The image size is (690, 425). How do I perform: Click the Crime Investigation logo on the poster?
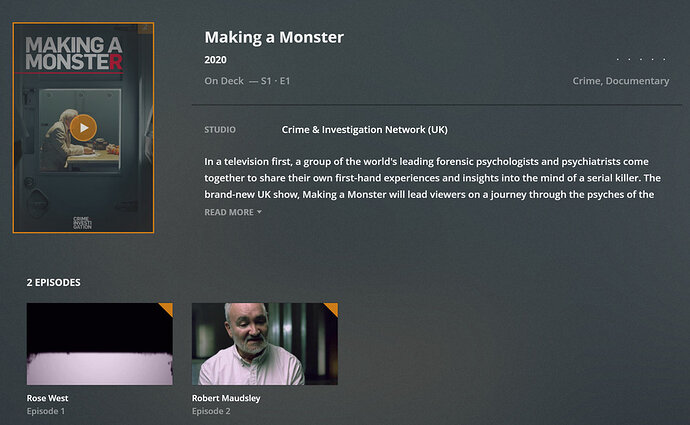82,223
